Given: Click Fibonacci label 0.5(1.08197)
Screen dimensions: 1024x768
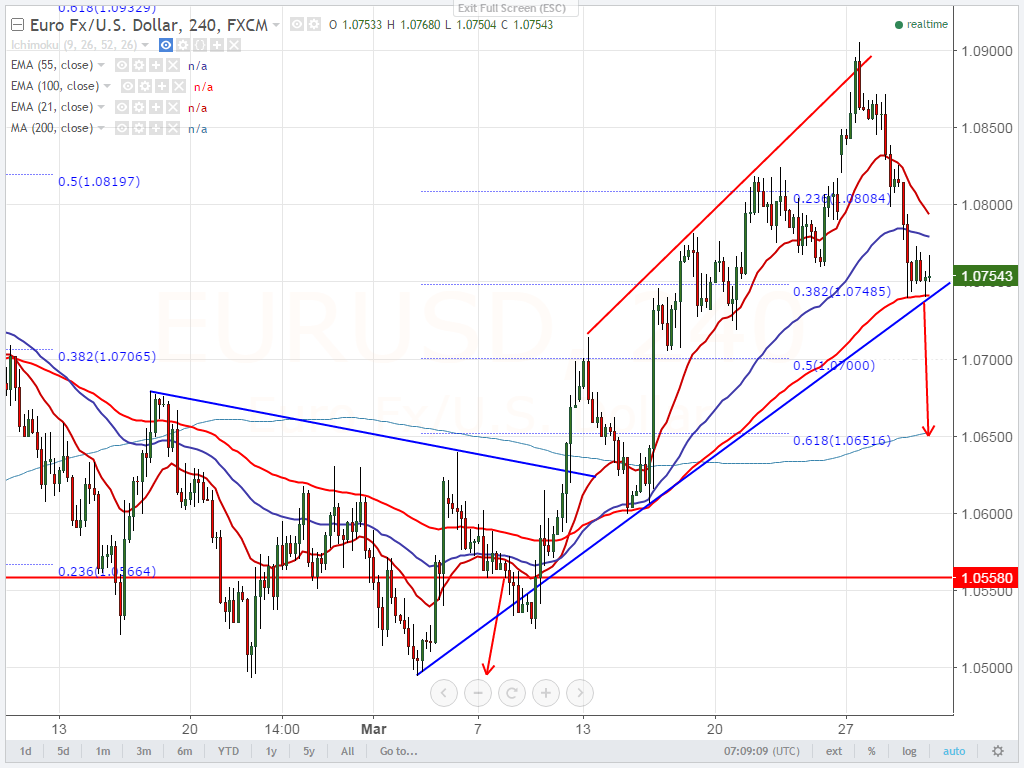Looking at the screenshot, I should click(99, 182).
